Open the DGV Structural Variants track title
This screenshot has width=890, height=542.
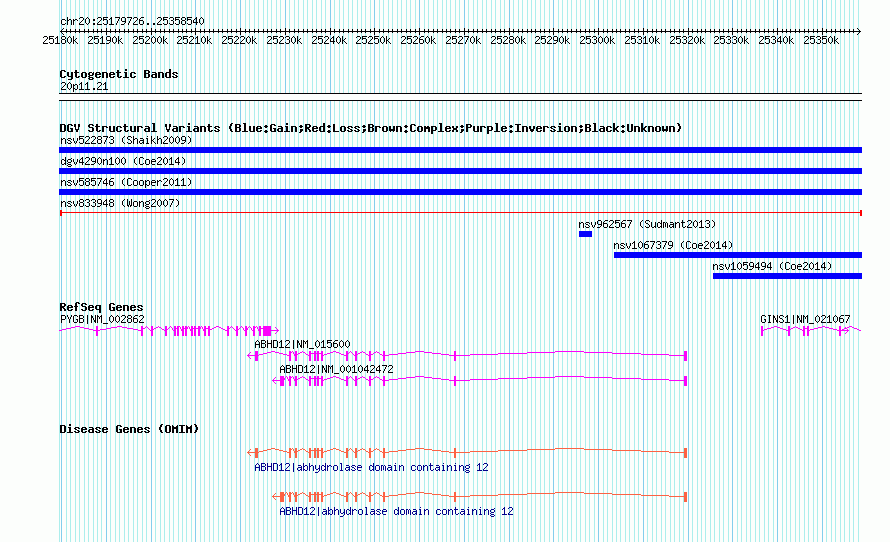pos(371,128)
